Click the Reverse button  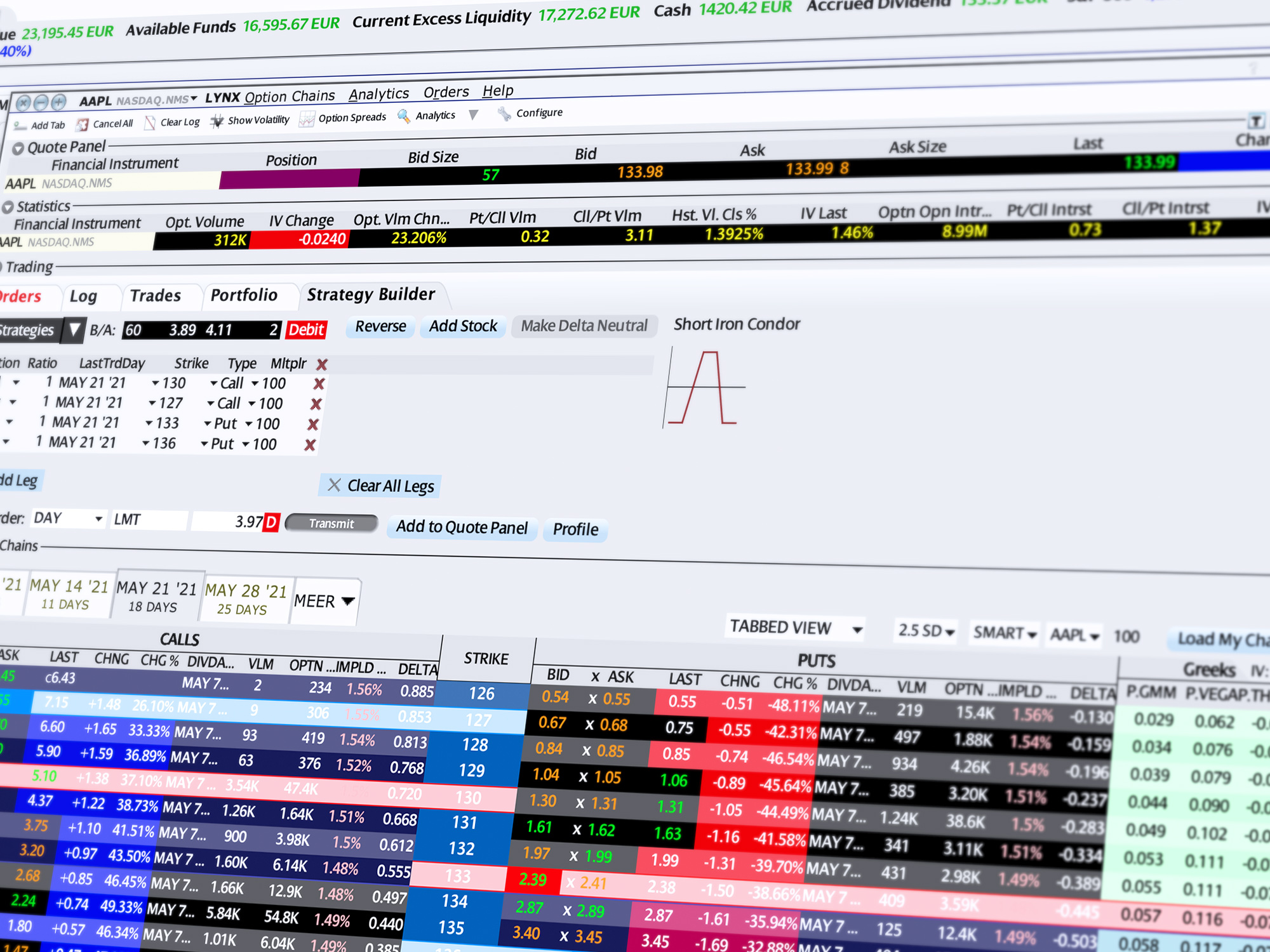tap(380, 326)
